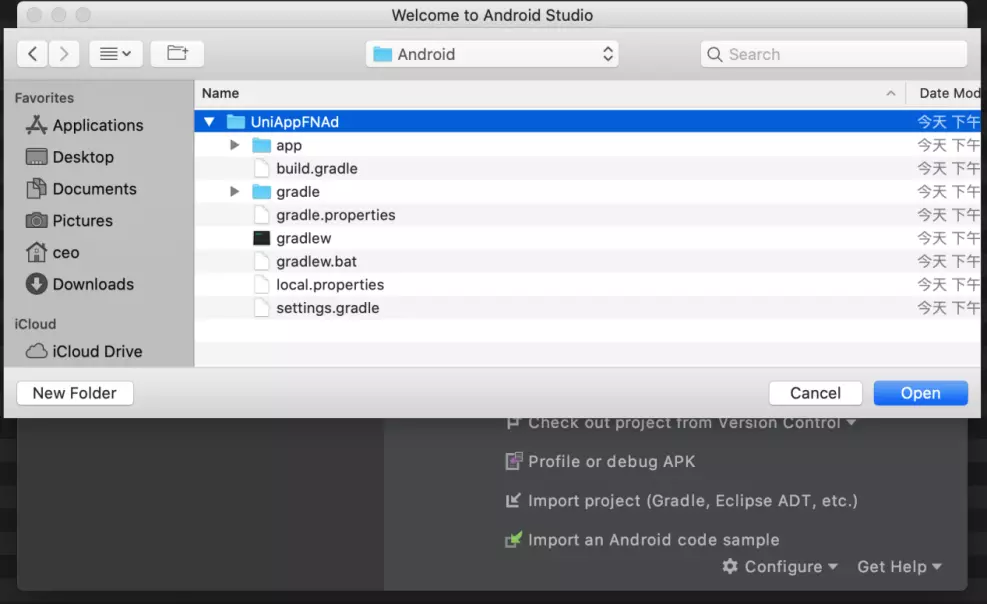This screenshot has width=987, height=604.
Task: Click the Search input field
Action: [x=840, y=54]
